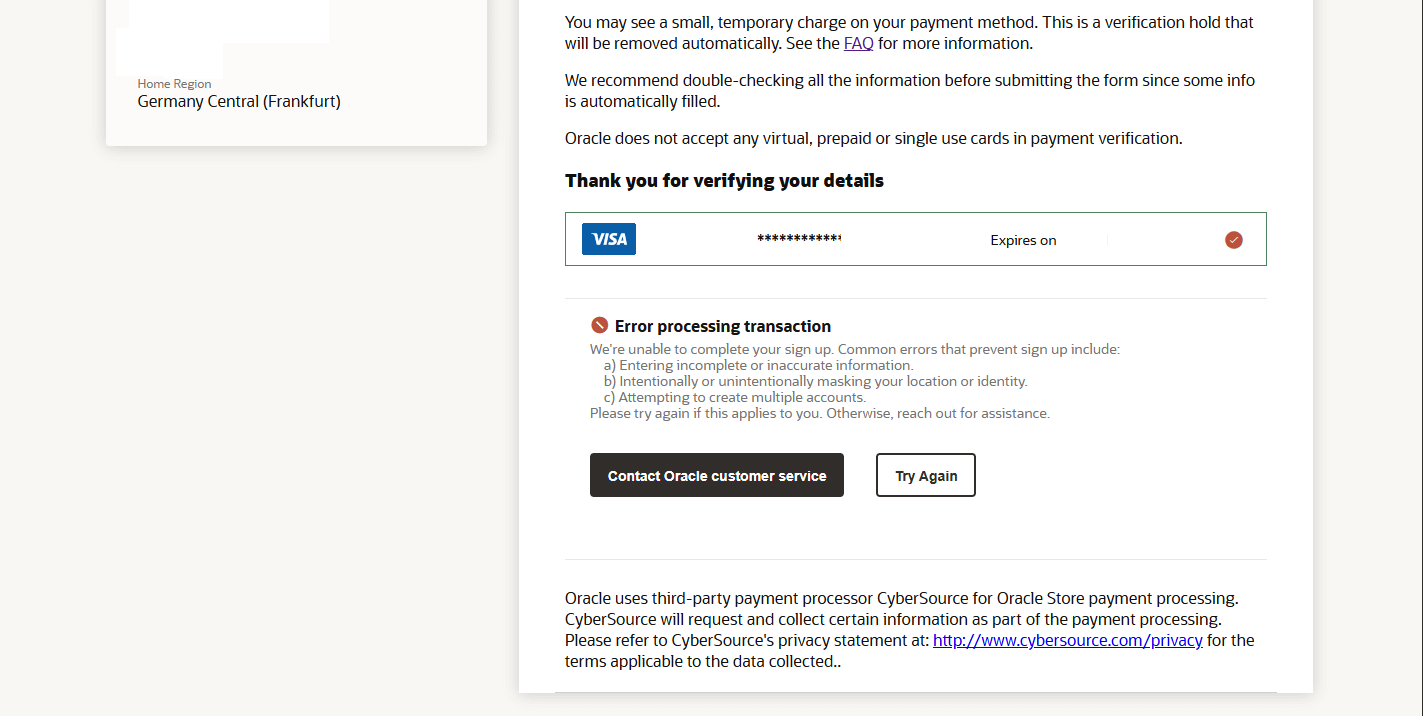Click the temporary charge verification hold paragraph
Screen dimensions: 1423x716
(x=909, y=33)
